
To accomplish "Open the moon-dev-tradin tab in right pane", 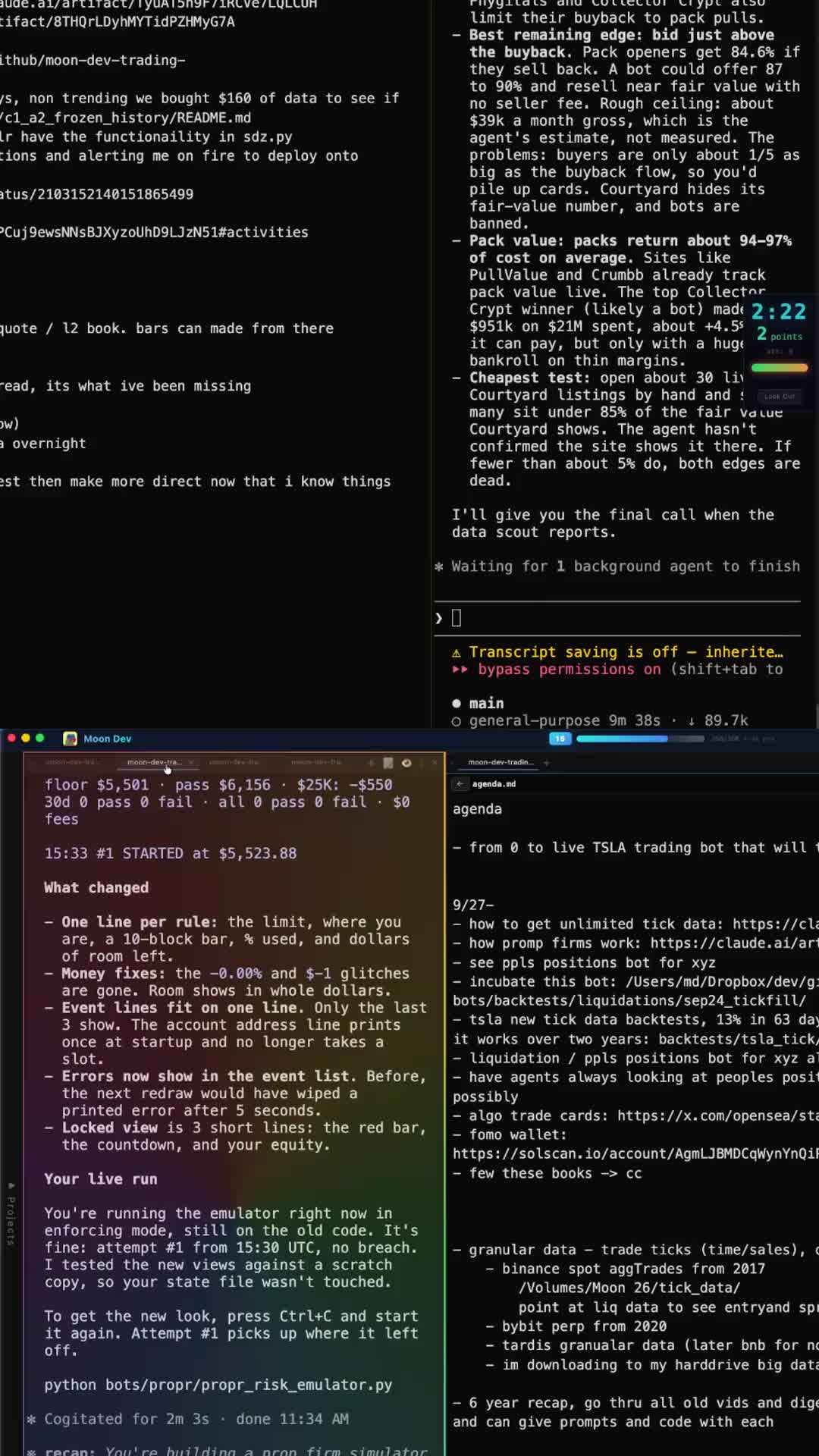I will 500,762.
